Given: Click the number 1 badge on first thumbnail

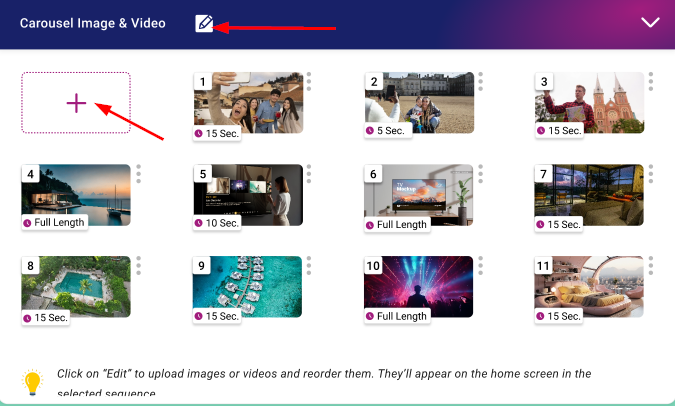Looking at the screenshot, I should [x=202, y=81].
